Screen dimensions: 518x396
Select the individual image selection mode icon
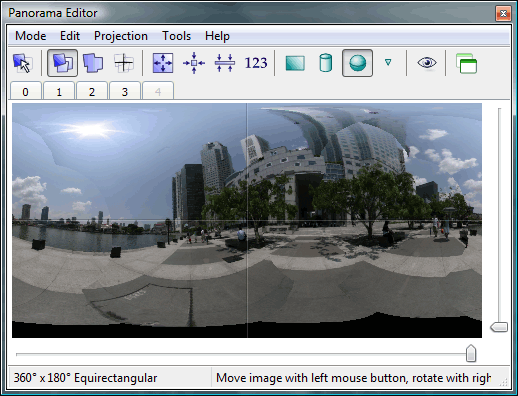23,63
